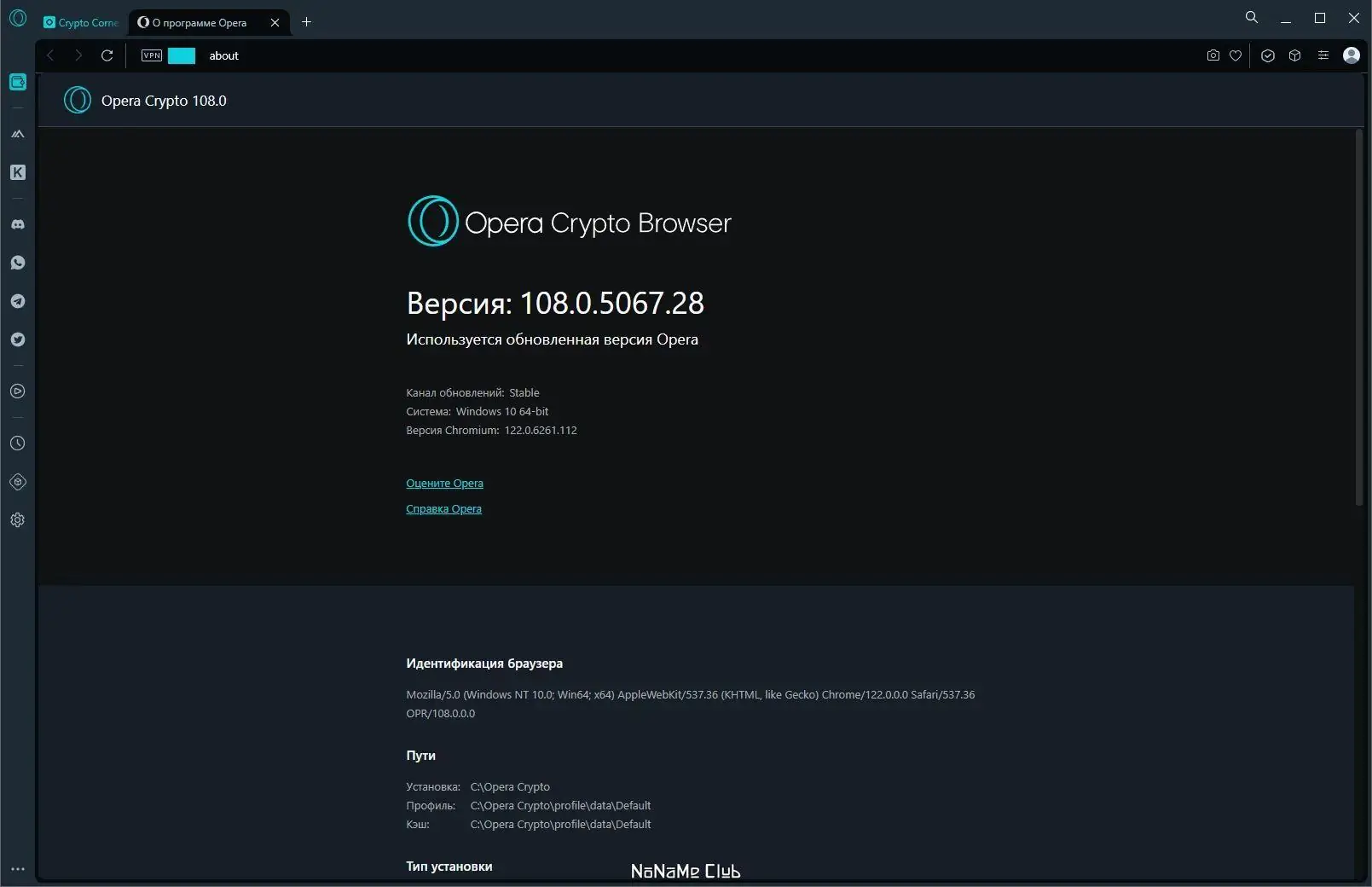Open Telegram from the sidebar
Image resolution: width=1372 pixels, height=887 pixels.
18,301
